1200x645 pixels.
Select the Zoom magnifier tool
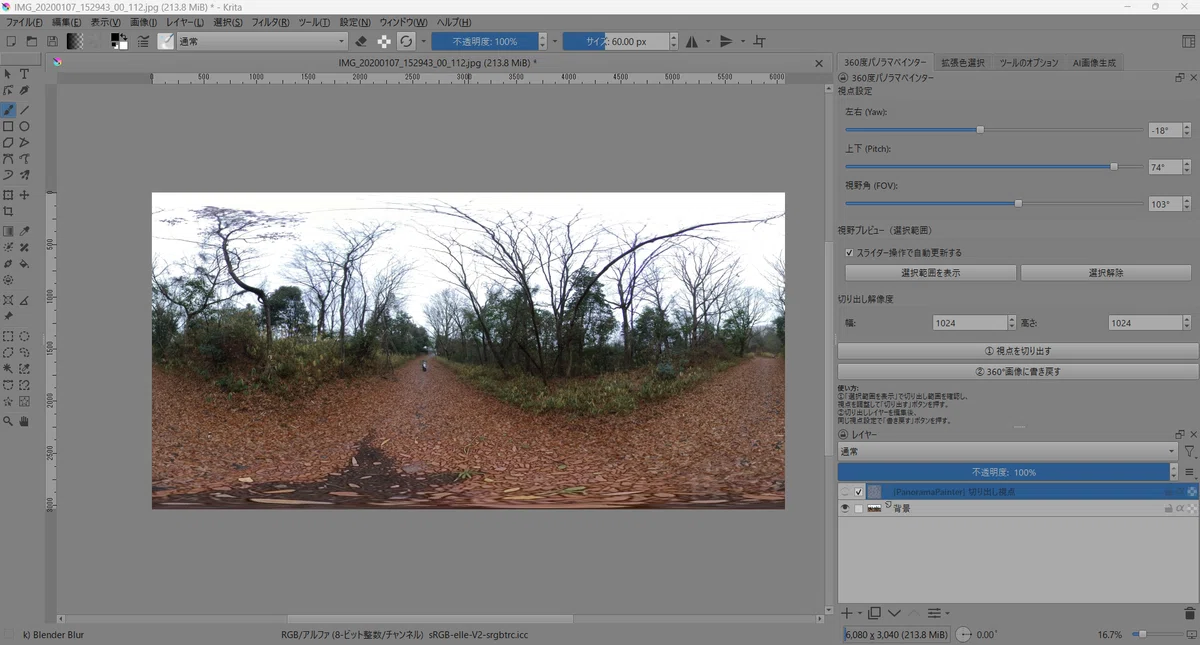pyautogui.click(x=8, y=422)
